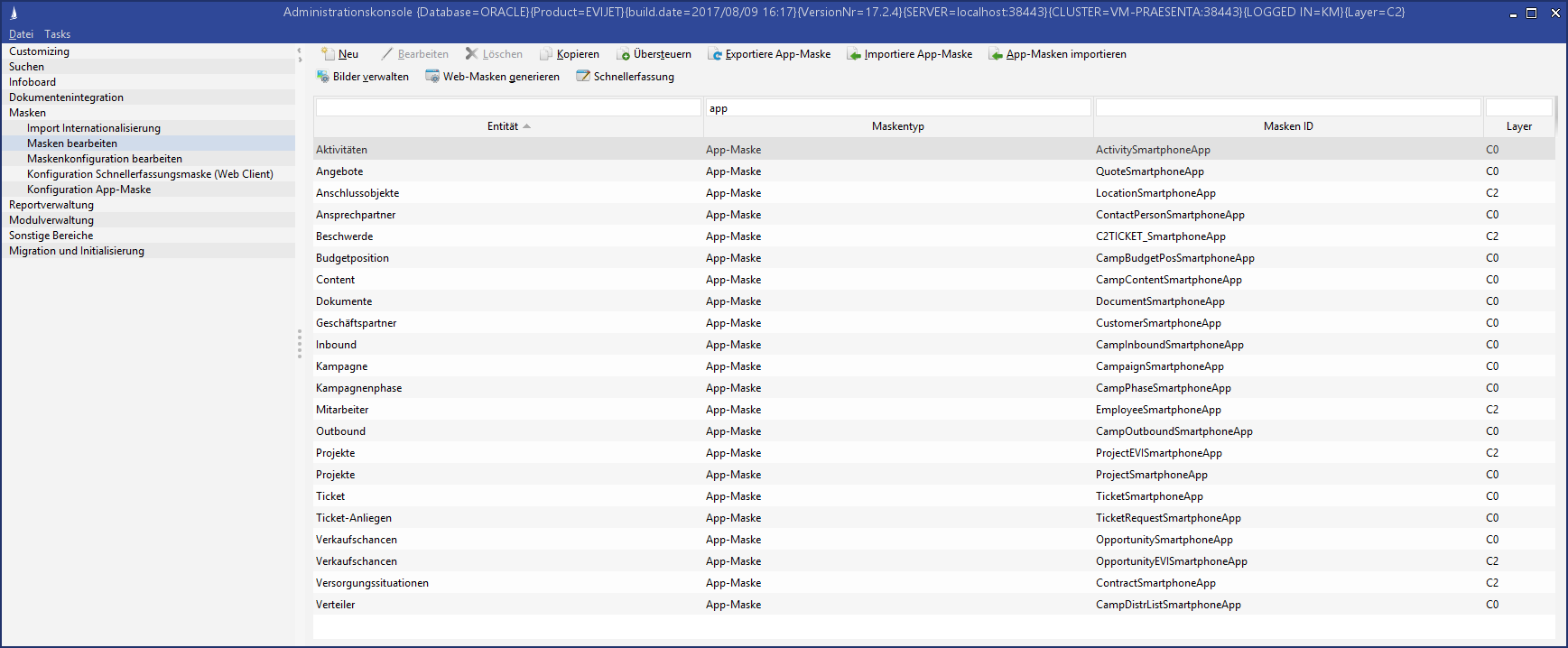Click the vertical splitter handle between panels

click(300, 344)
